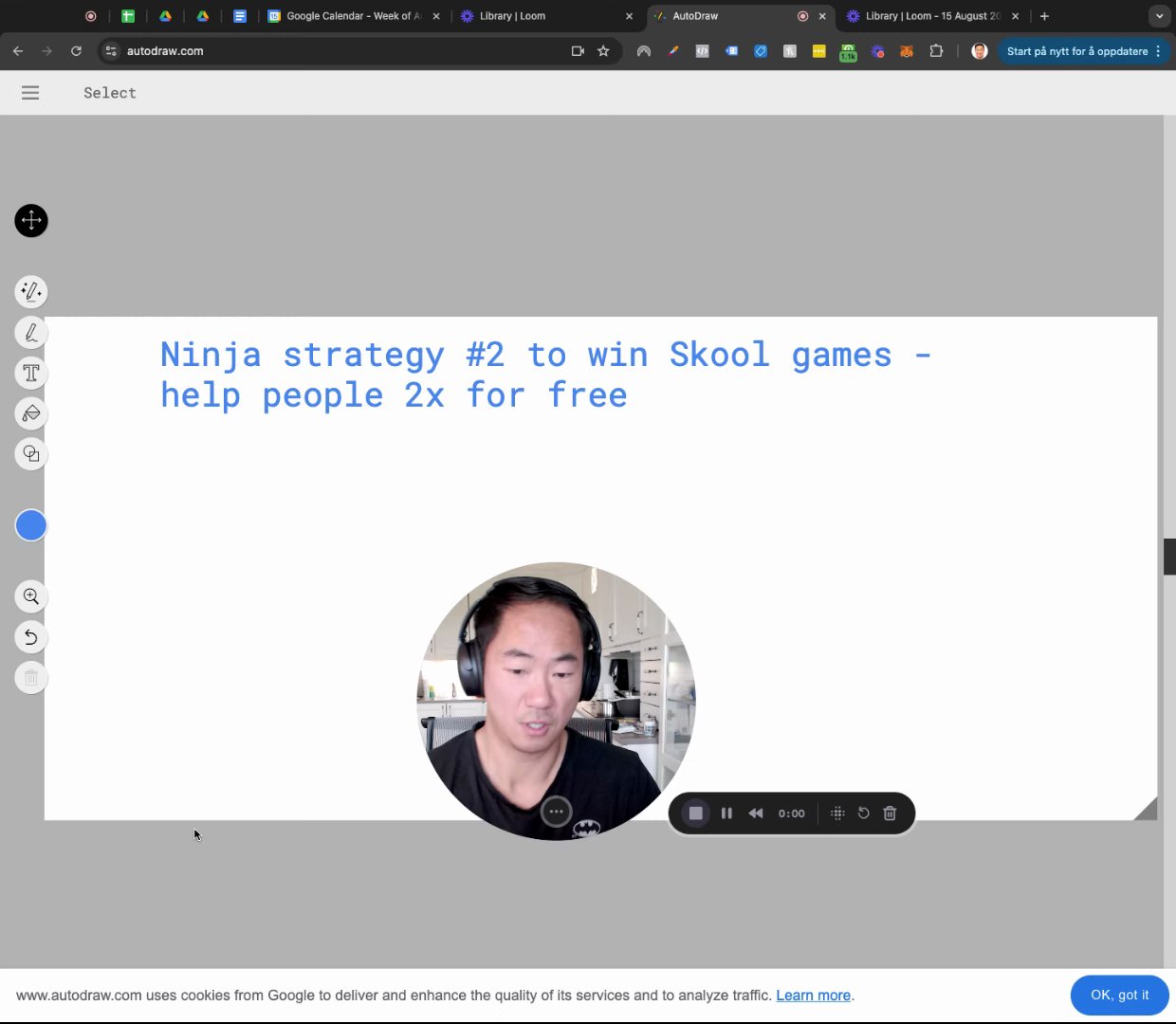Image resolution: width=1176 pixels, height=1024 pixels.
Task: Reload the autodraw.com page
Action: (x=76, y=51)
